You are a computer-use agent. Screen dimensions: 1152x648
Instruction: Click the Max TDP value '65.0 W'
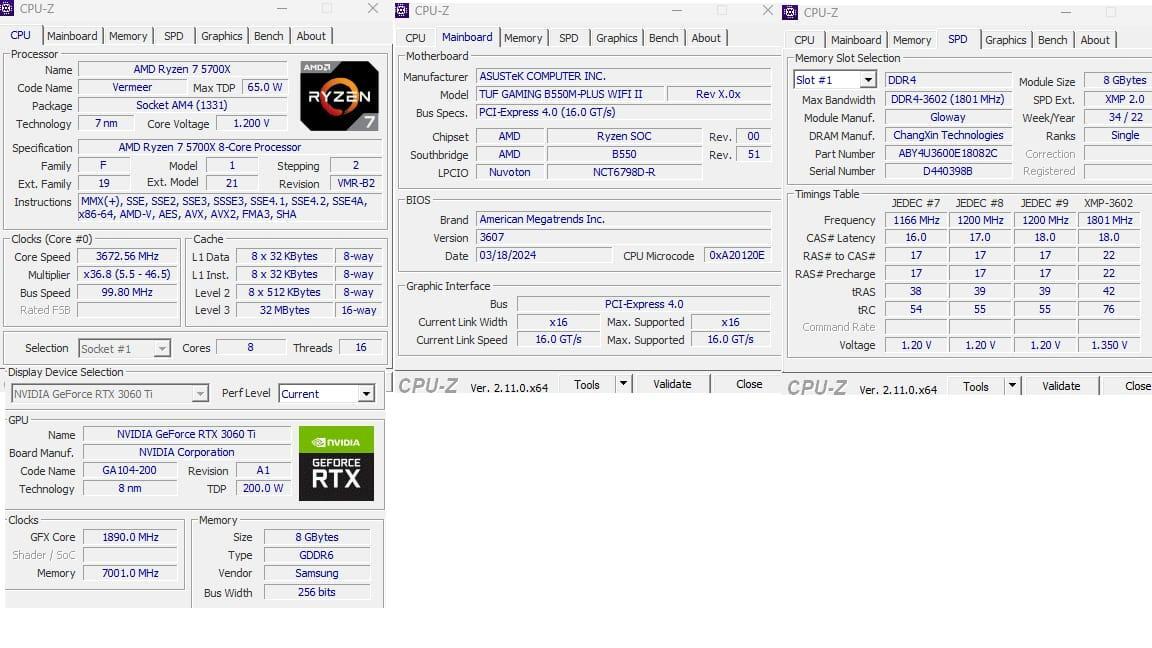[x=264, y=87]
